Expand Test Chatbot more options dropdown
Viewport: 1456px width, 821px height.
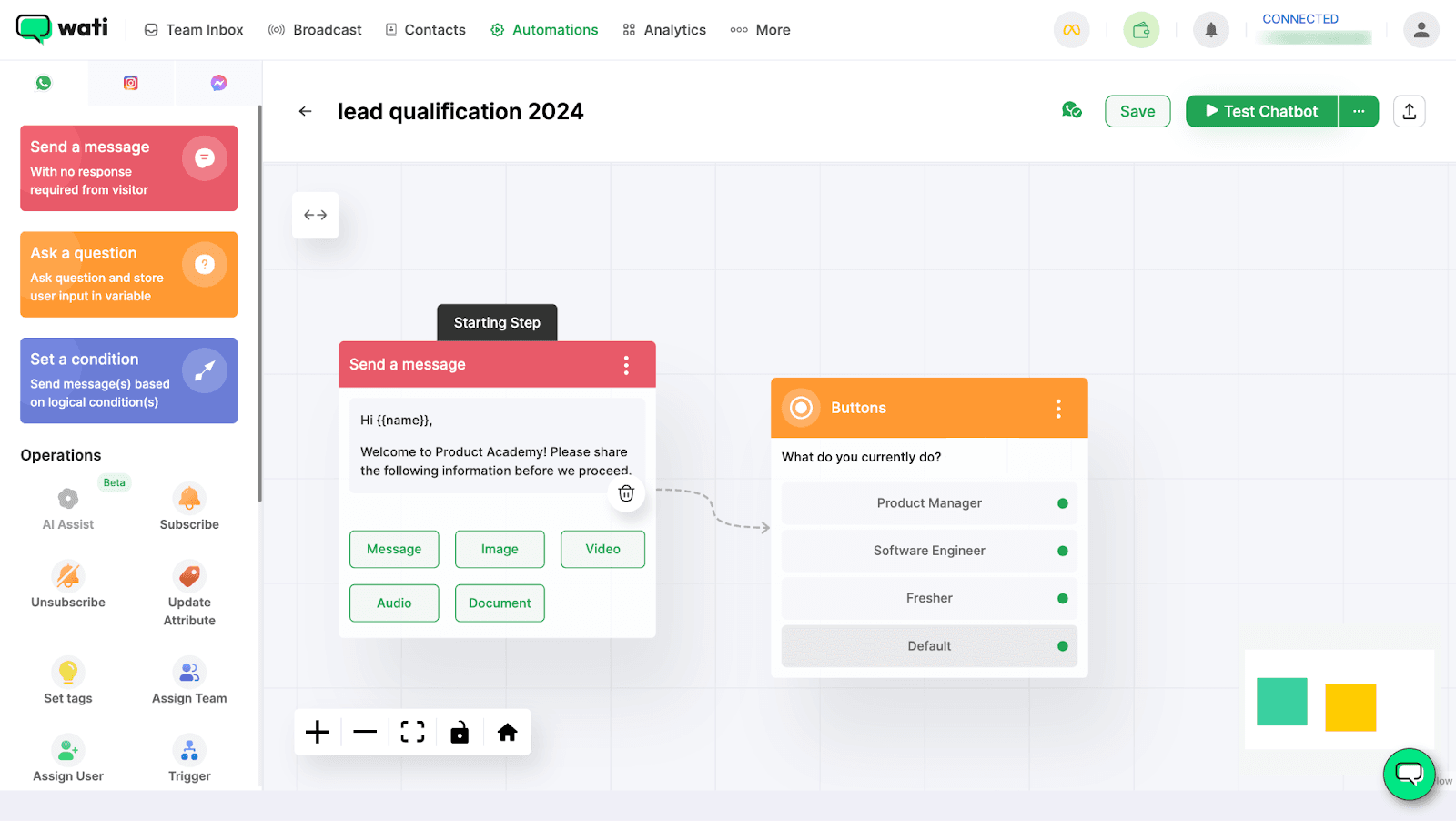pos(1358,111)
